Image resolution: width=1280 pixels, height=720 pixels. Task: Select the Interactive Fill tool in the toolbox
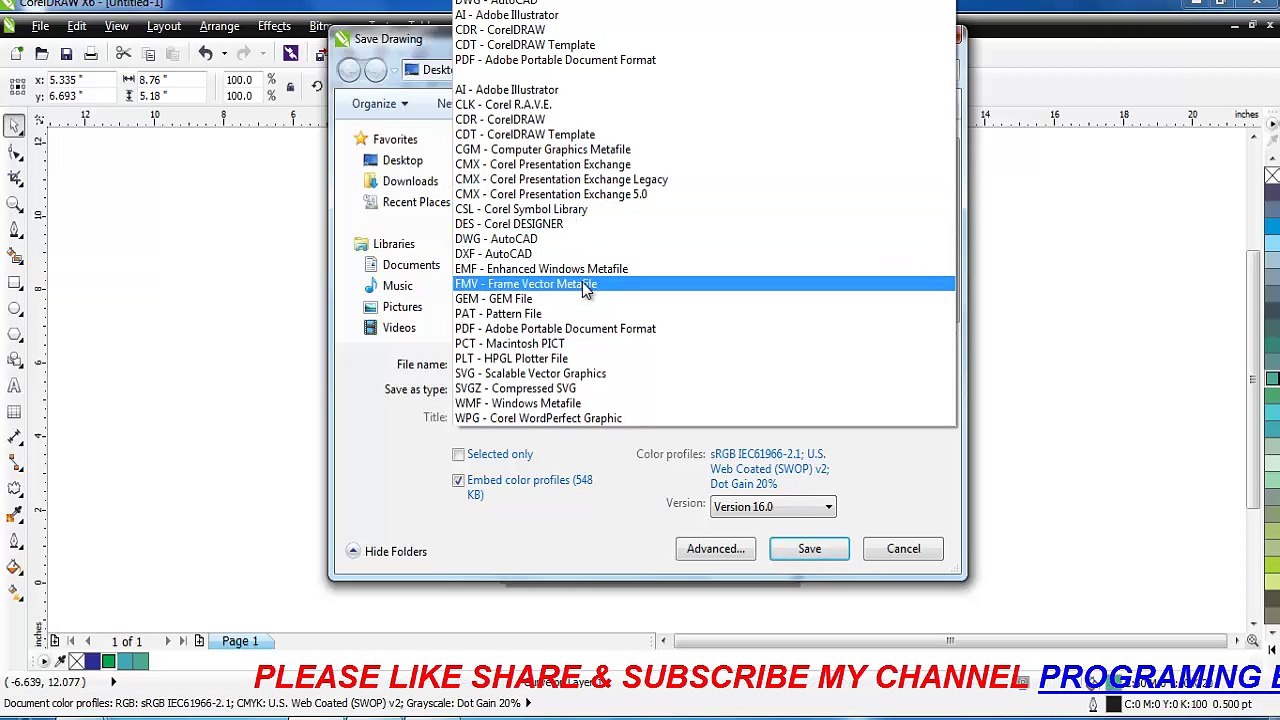14,594
